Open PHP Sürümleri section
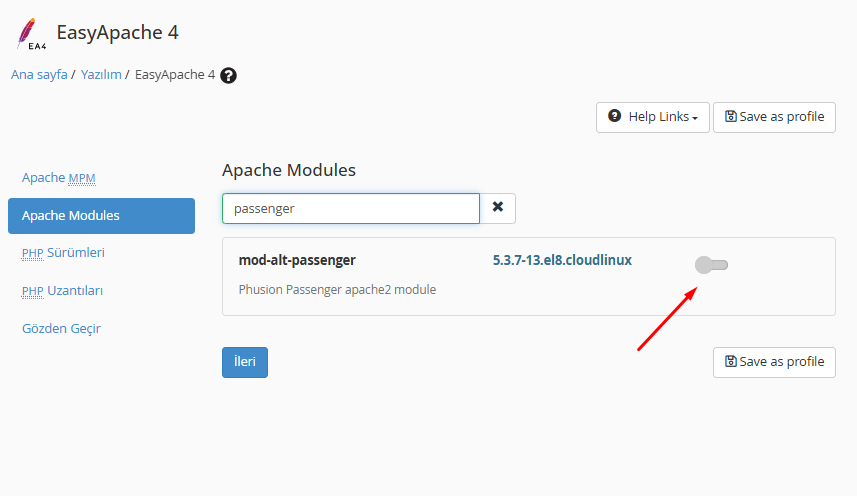 coord(63,252)
